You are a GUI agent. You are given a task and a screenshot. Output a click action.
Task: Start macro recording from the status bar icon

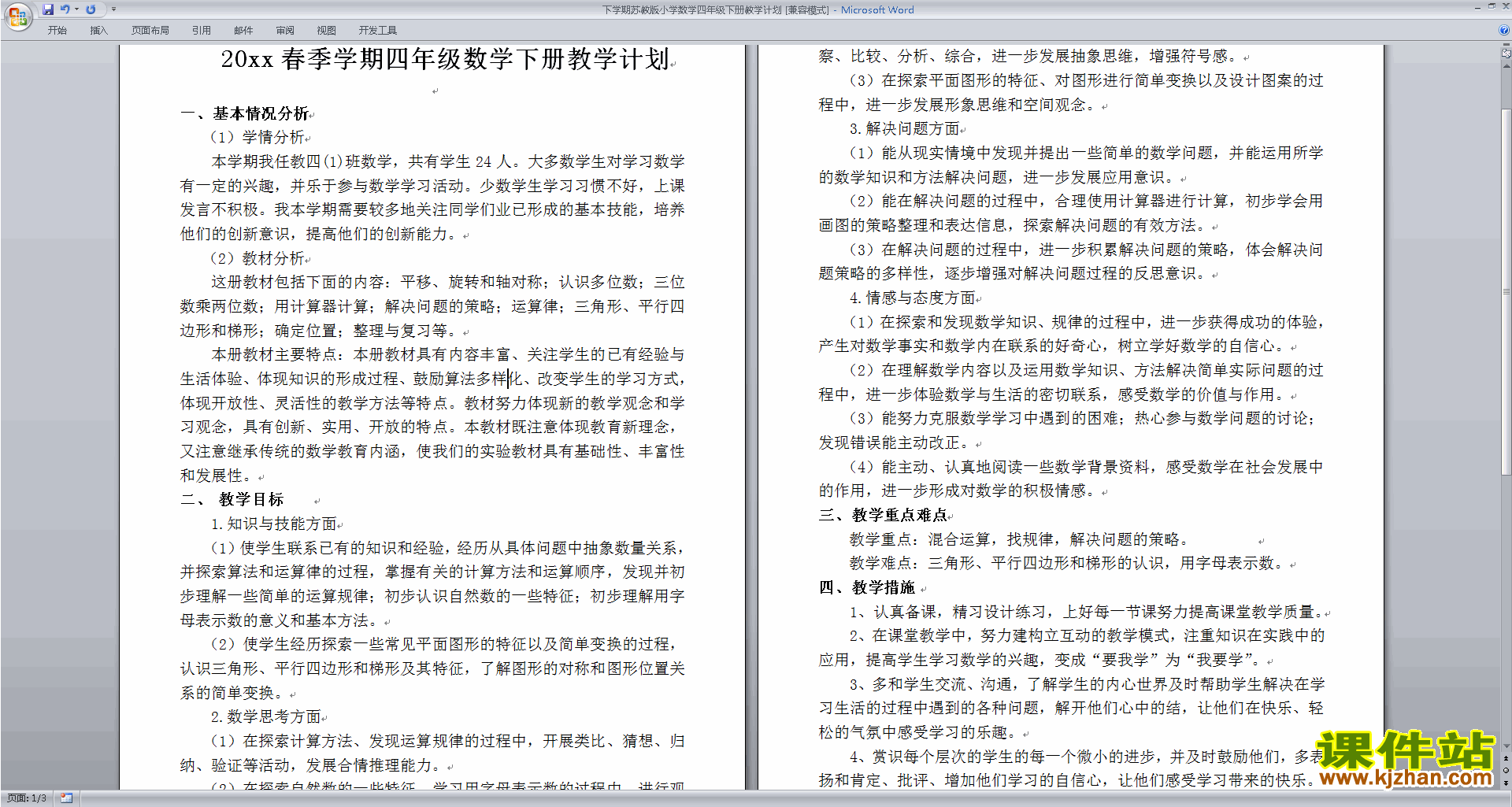(66, 798)
